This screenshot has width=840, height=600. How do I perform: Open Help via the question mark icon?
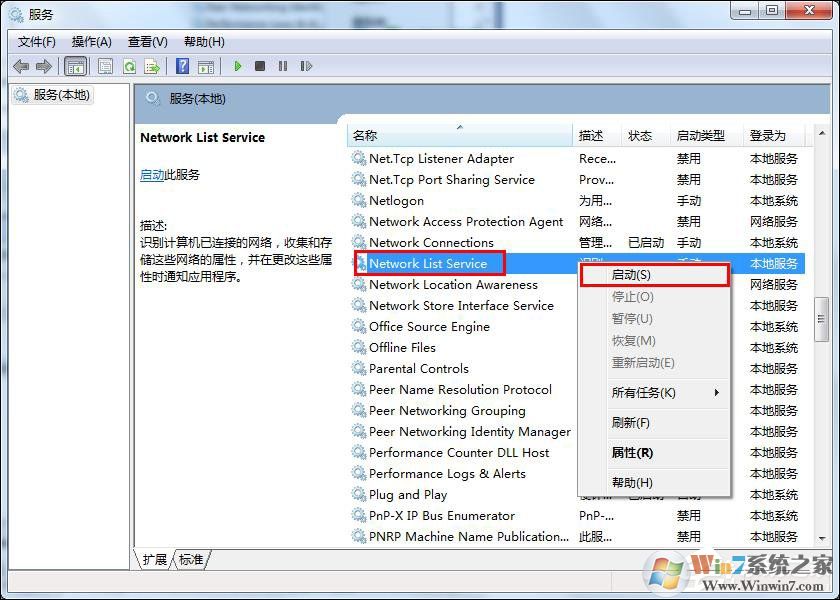[x=182, y=66]
